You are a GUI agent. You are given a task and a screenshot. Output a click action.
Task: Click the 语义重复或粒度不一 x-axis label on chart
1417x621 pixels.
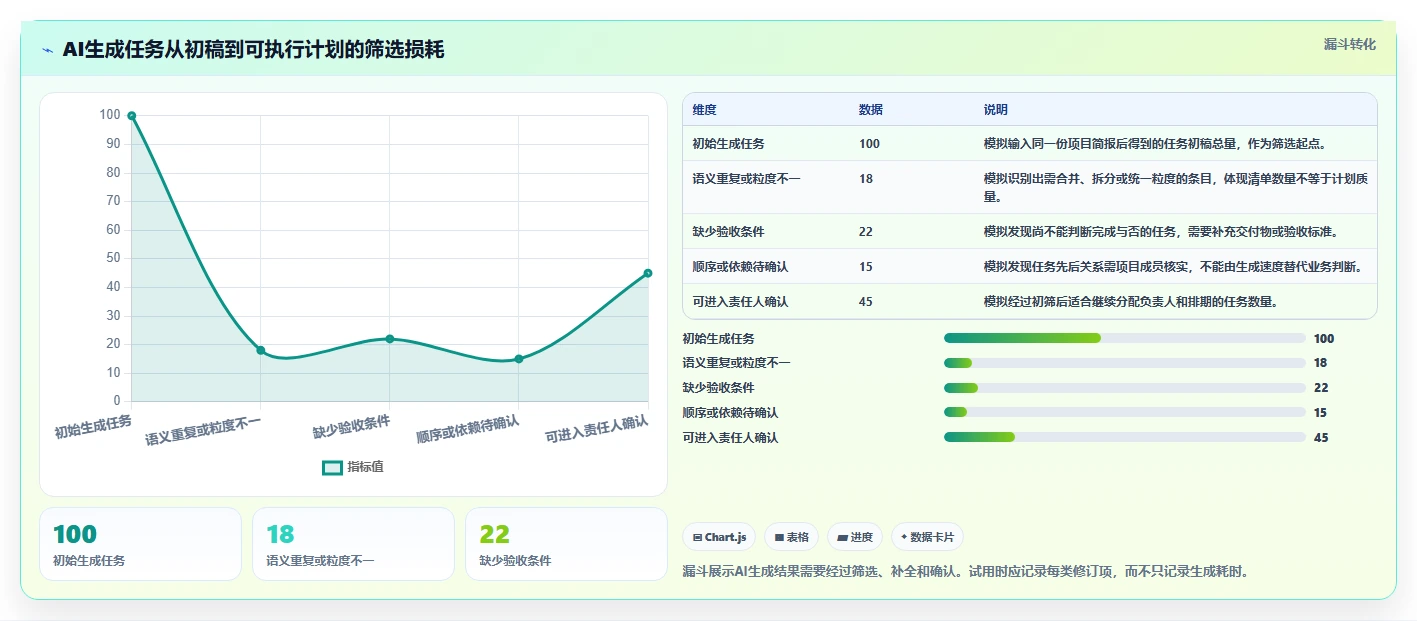pos(203,431)
